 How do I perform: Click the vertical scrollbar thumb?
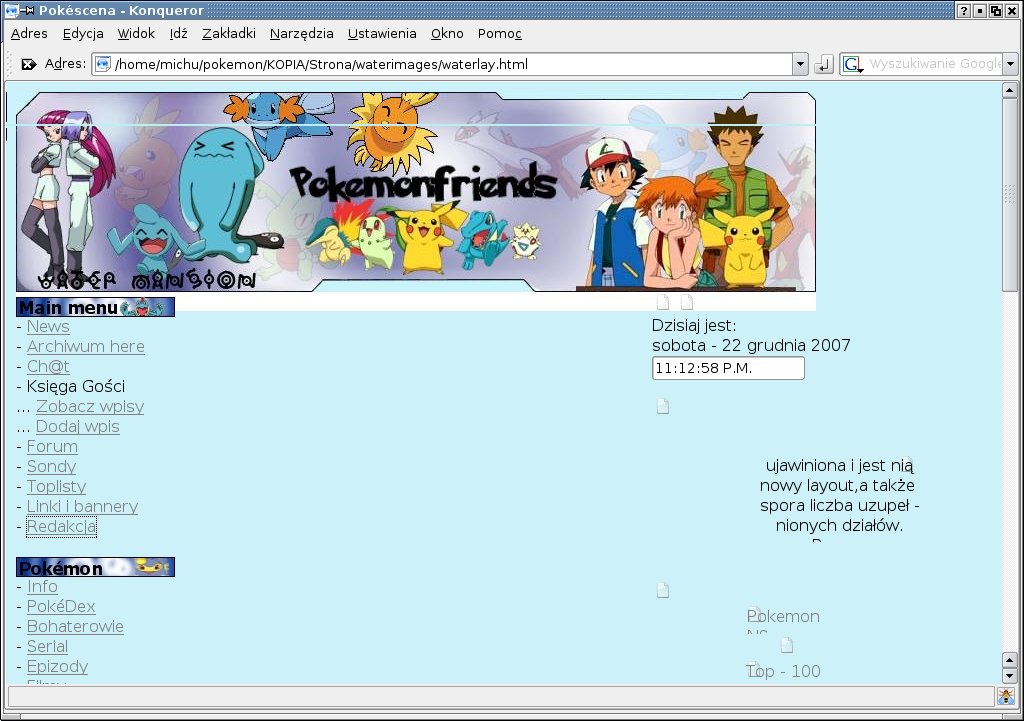(x=1010, y=196)
